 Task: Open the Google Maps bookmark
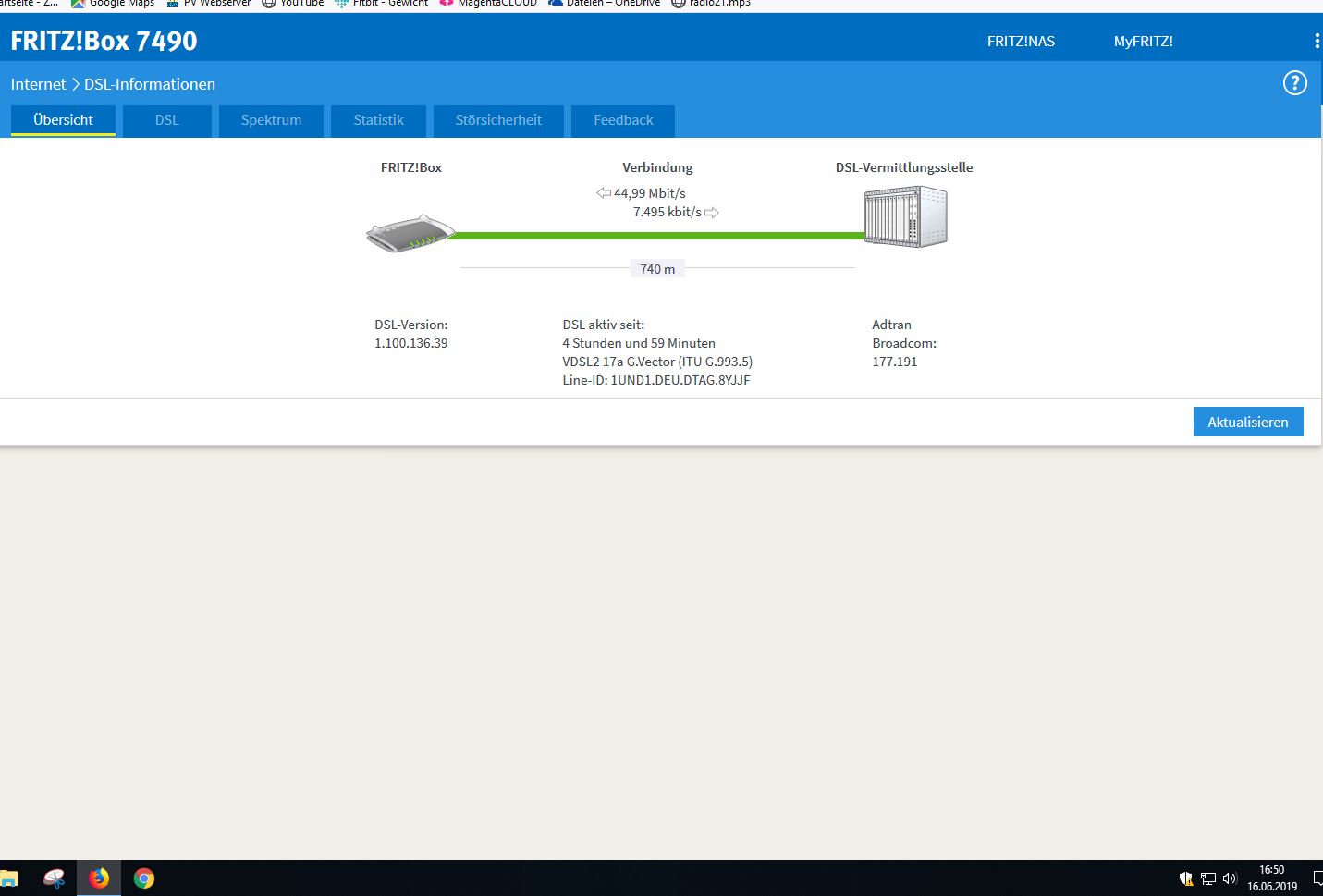click(x=113, y=4)
